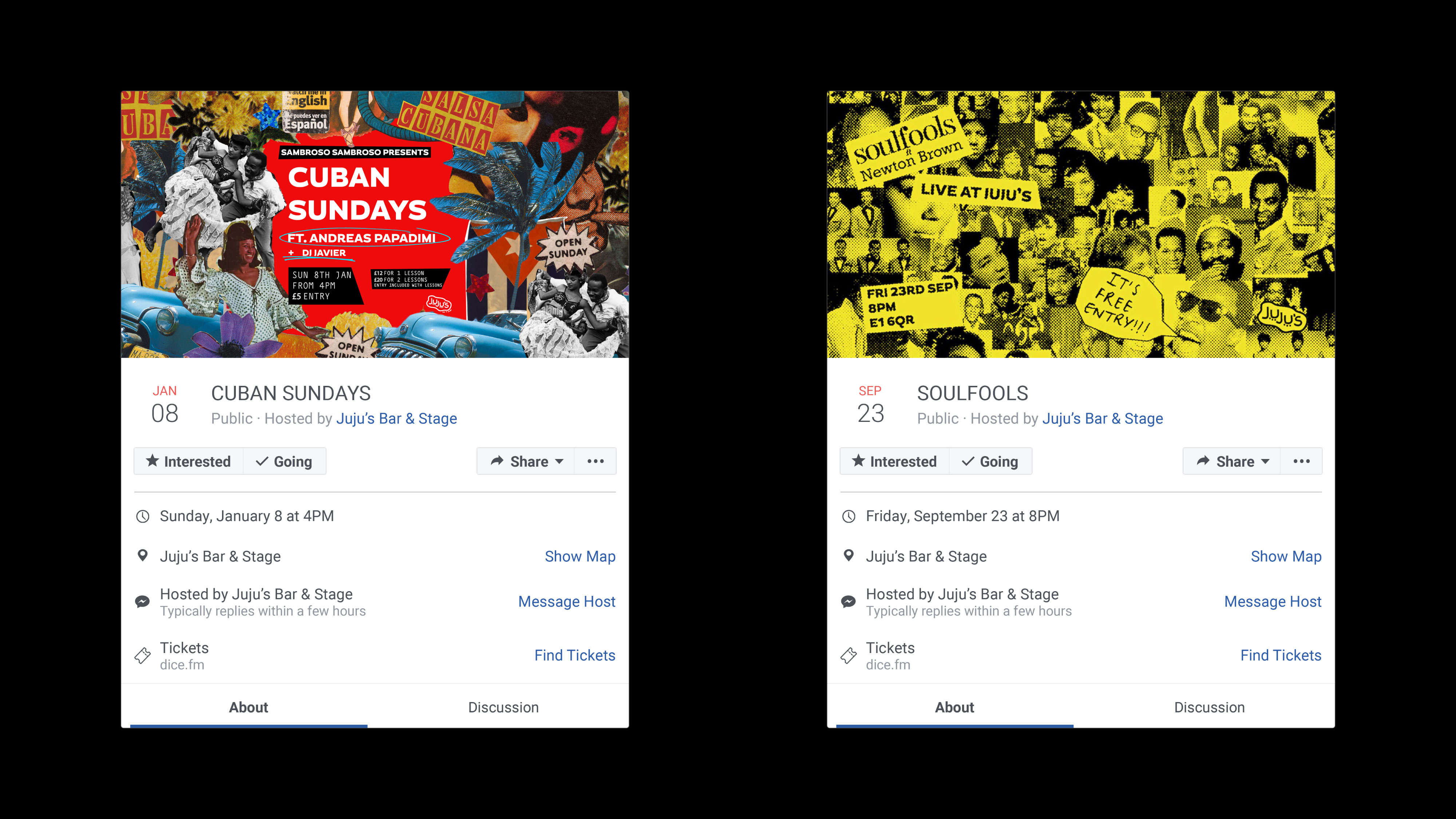Click Message Host link on Soulfools
The image size is (1456, 819).
click(1273, 601)
